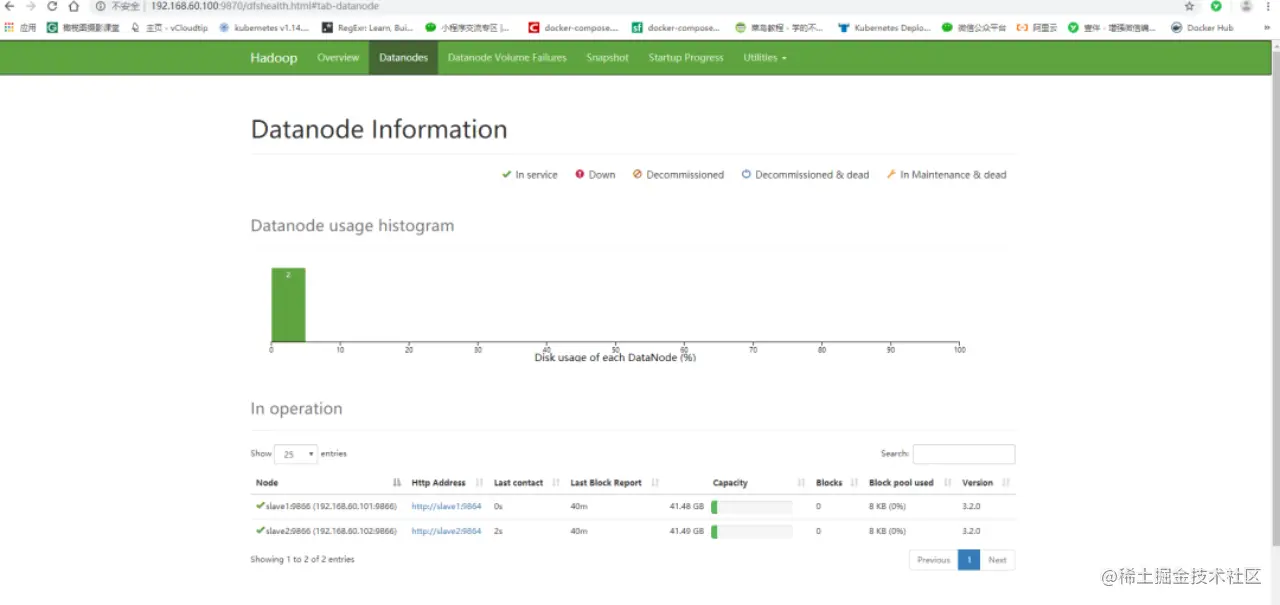Sort table by Blocks column

point(836,483)
